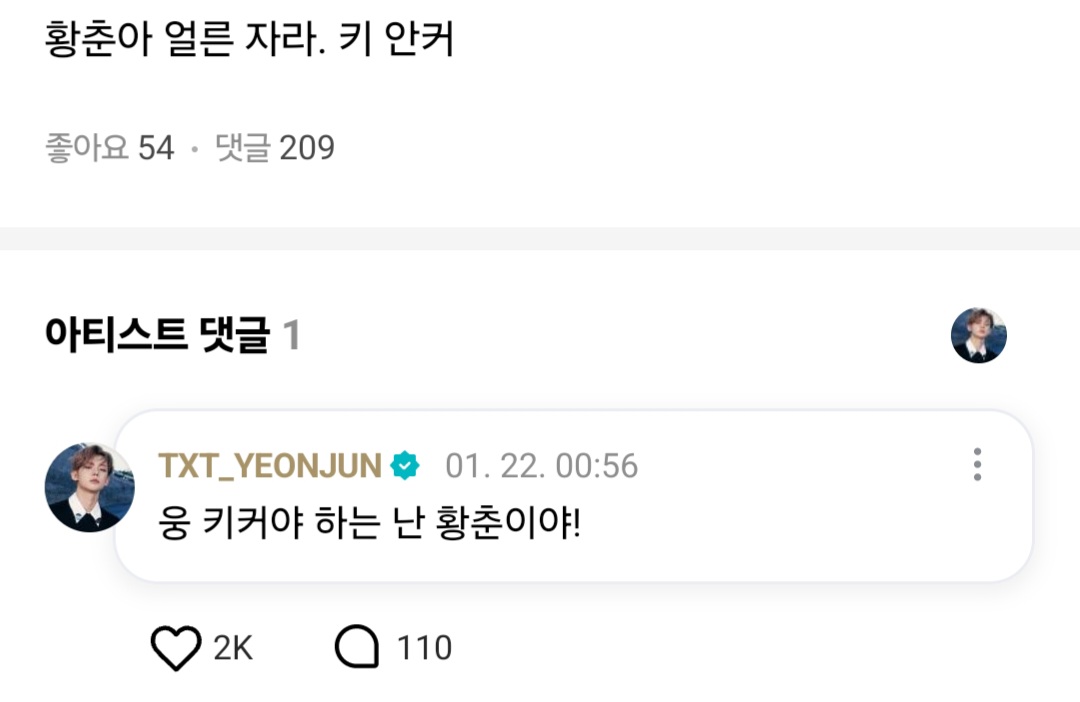Open the 댓글 209 comments list

coord(275,149)
